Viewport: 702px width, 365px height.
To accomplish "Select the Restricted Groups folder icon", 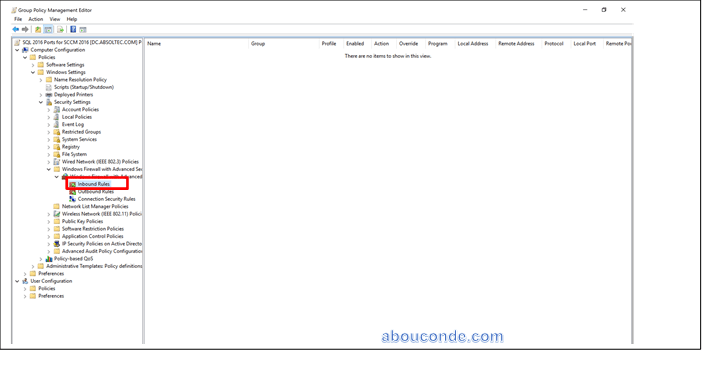I will [57, 132].
